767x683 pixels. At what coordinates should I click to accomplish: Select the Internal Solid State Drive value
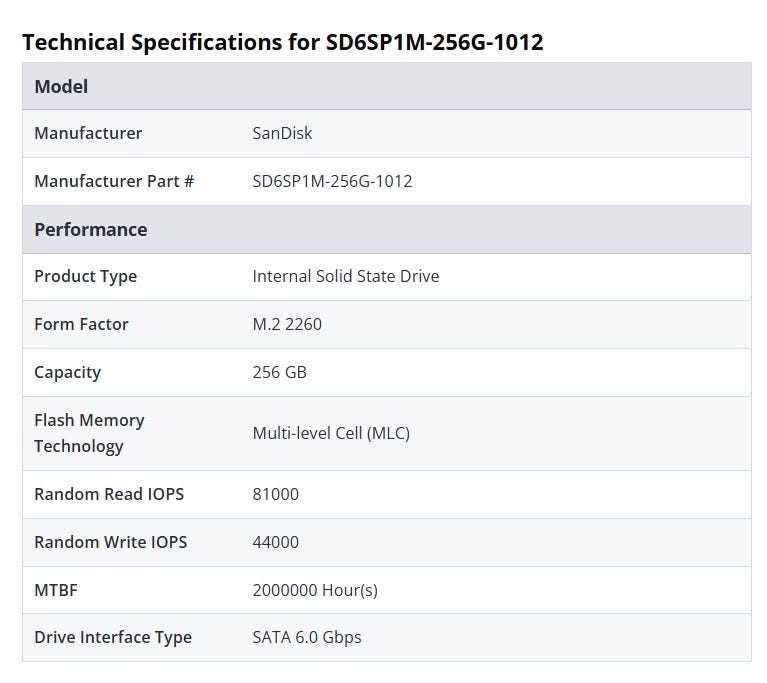[x=345, y=276]
